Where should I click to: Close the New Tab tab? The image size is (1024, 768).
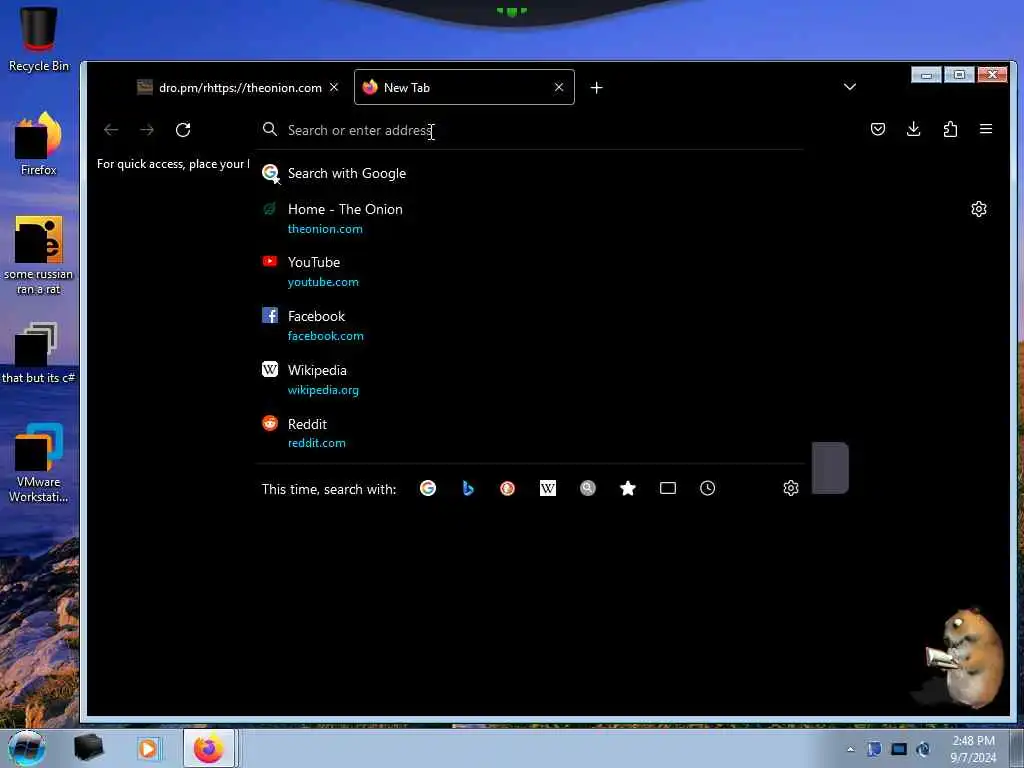559,87
